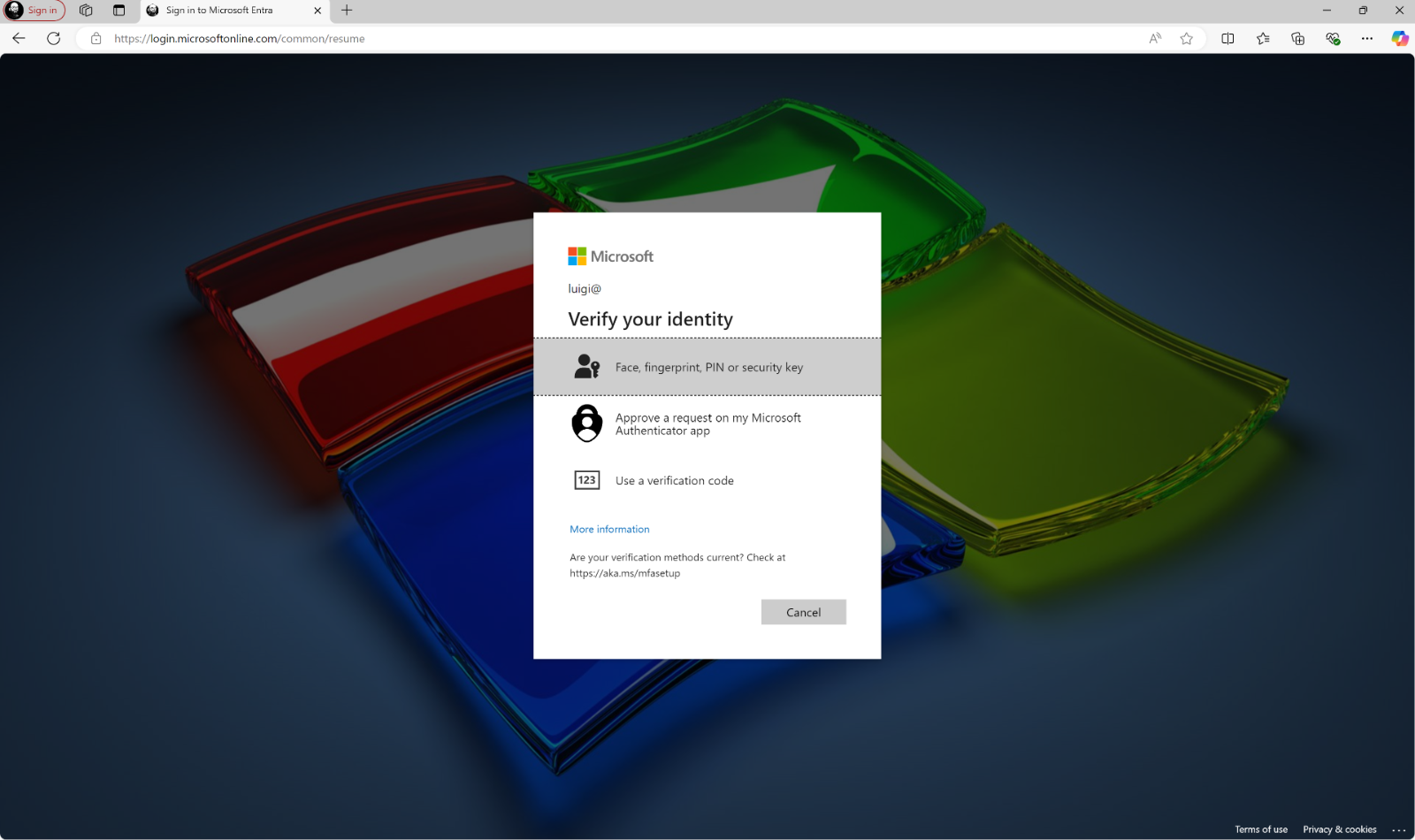Image resolution: width=1415 pixels, height=840 pixels.
Task: Open Browser essentials heart icon
Action: (1333, 38)
